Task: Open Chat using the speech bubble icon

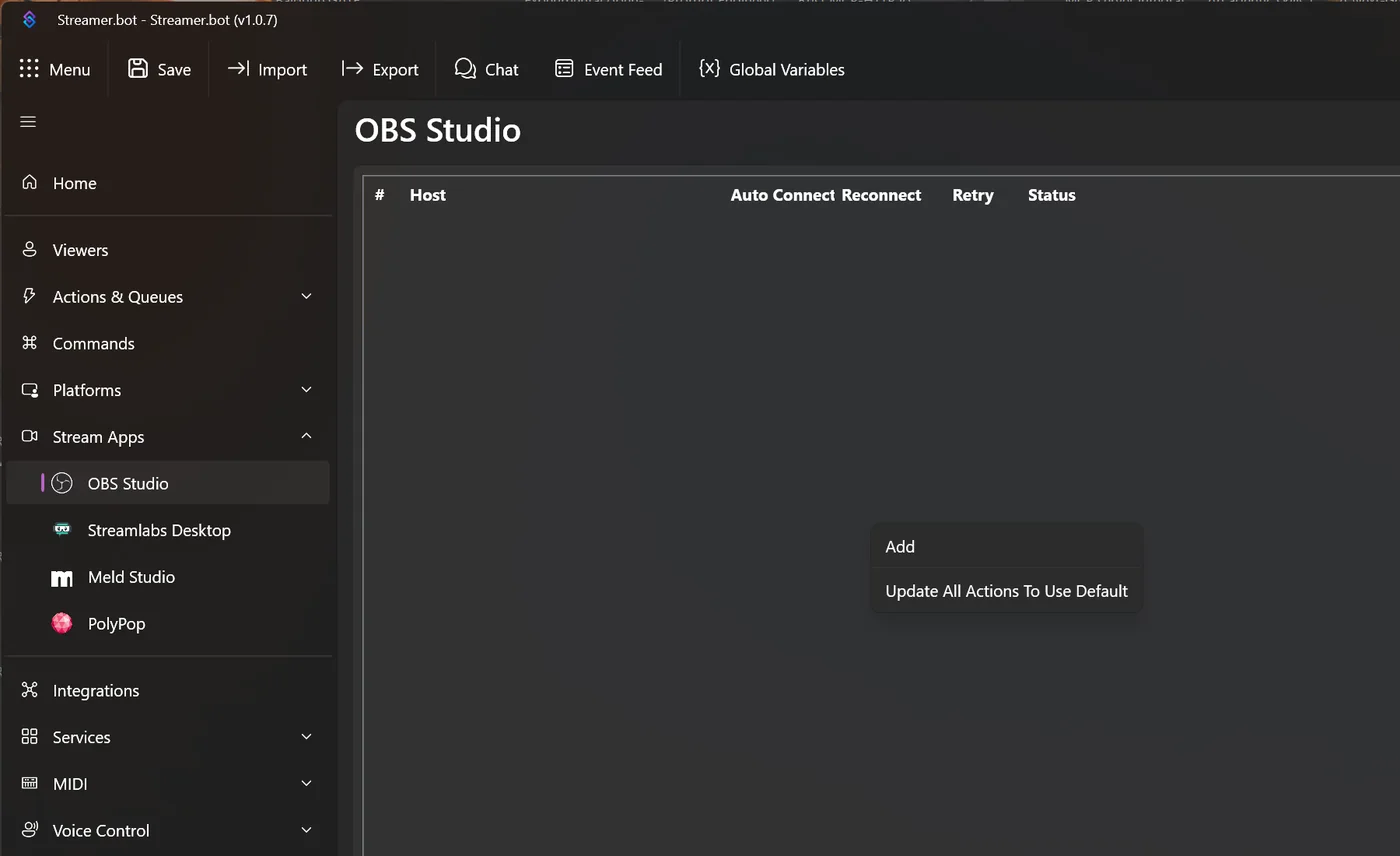Action: (x=465, y=68)
